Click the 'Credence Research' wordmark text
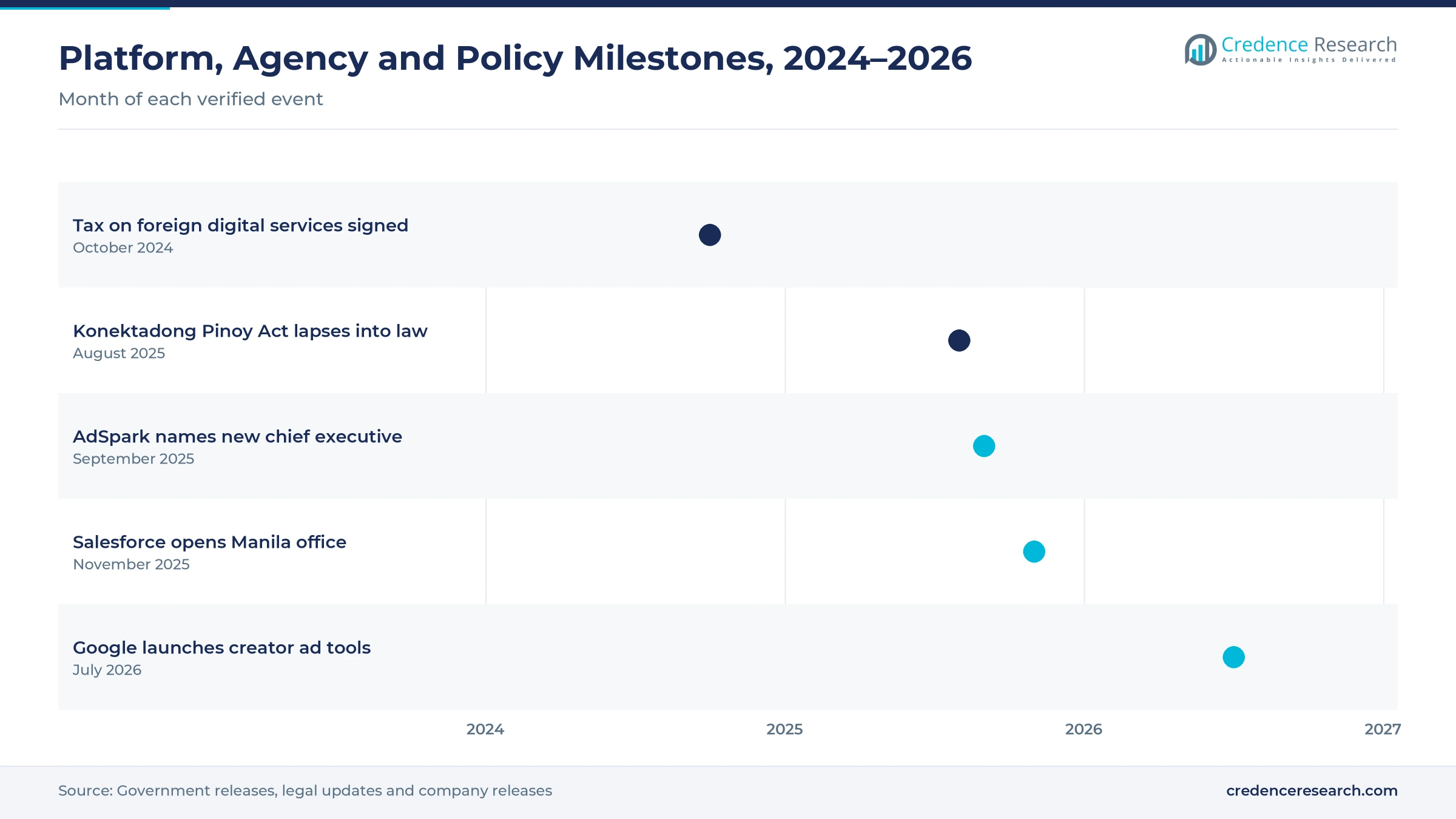The width and height of the screenshot is (1456, 819). (x=1309, y=44)
